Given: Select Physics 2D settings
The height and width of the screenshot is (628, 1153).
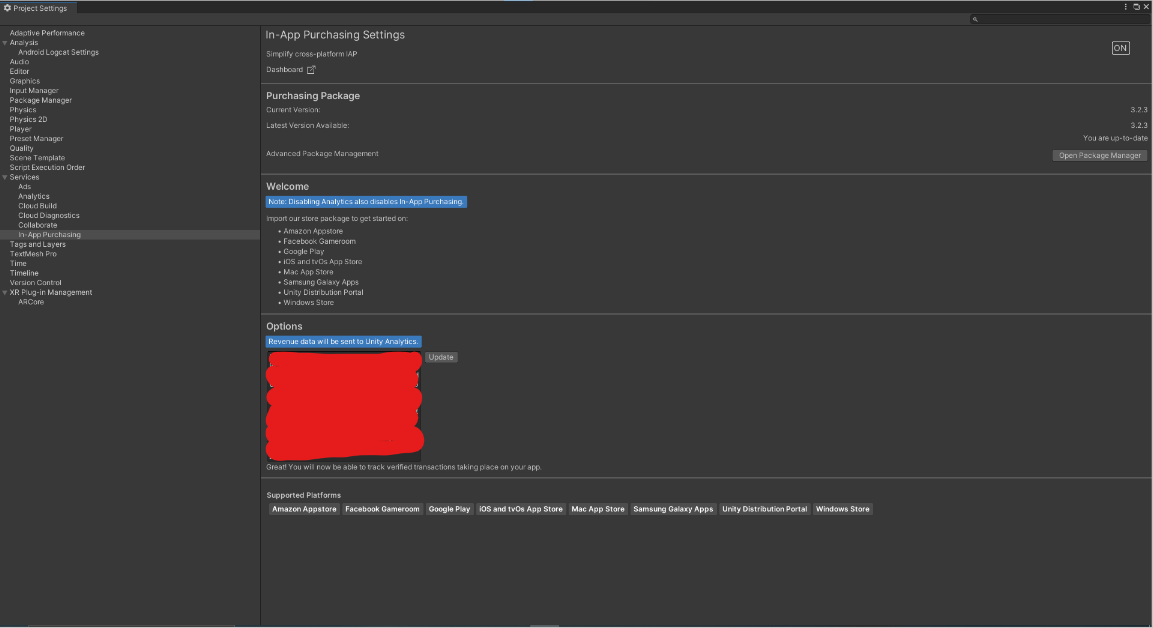Looking at the screenshot, I should pyautogui.click(x=28, y=119).
